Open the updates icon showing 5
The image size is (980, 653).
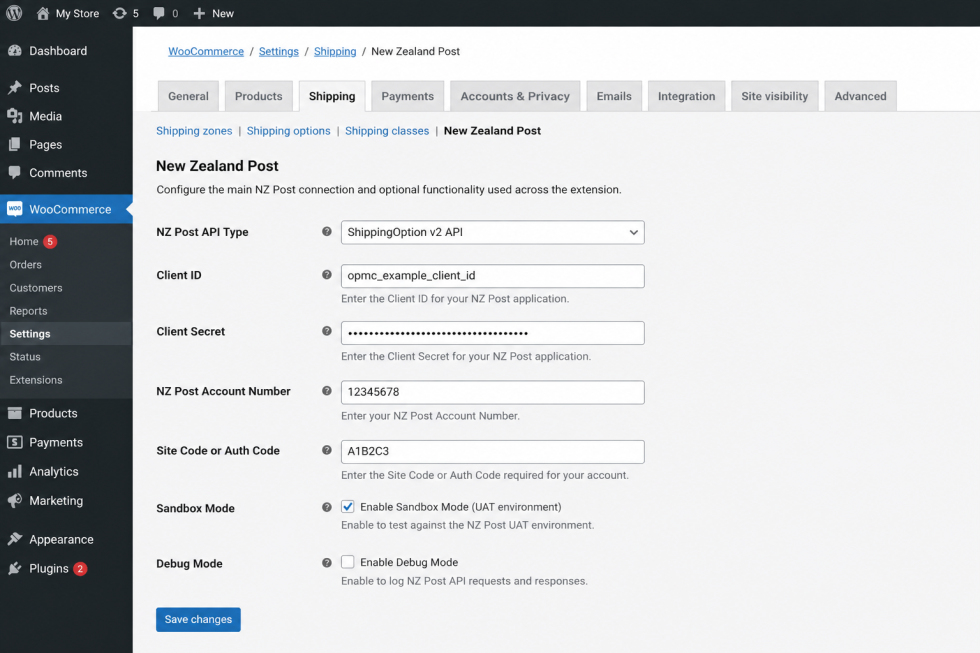[x=119, y=13]
